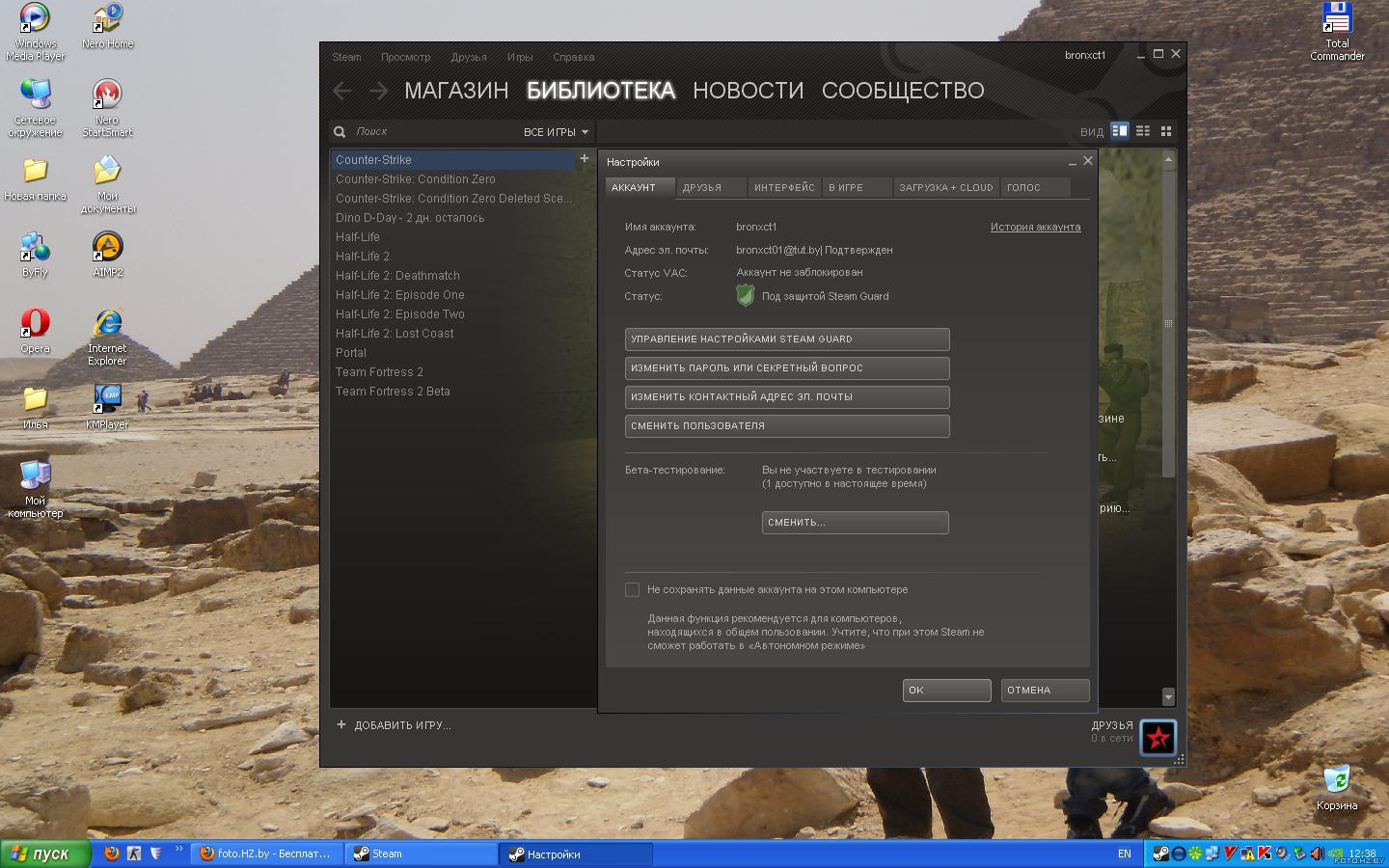Open the Просмотр menu
The image size is (1389, 868).
click(405, 57)
